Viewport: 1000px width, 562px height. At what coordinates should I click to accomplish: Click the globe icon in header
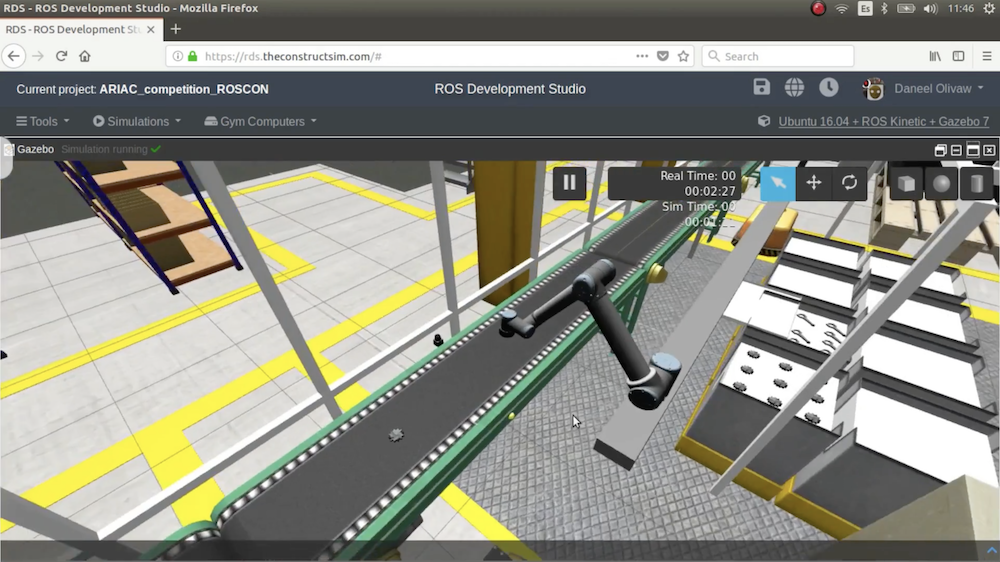pos(794,87)
